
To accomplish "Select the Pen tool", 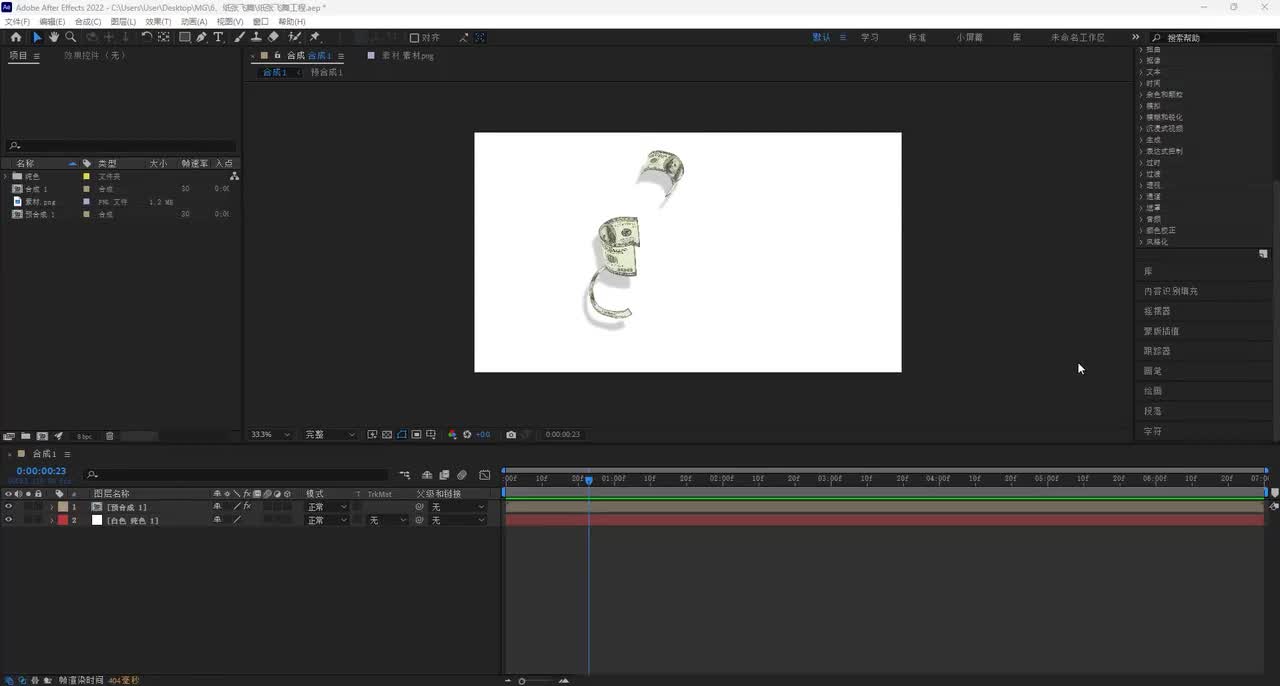I will click(201, 37).
